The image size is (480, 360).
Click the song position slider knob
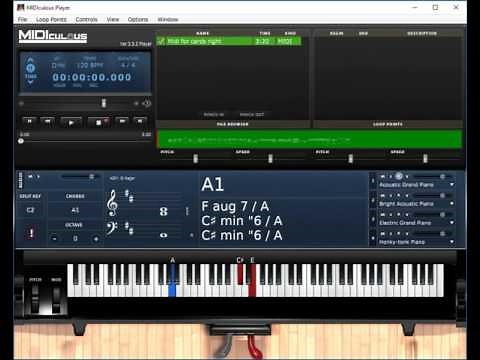(21, 141)
